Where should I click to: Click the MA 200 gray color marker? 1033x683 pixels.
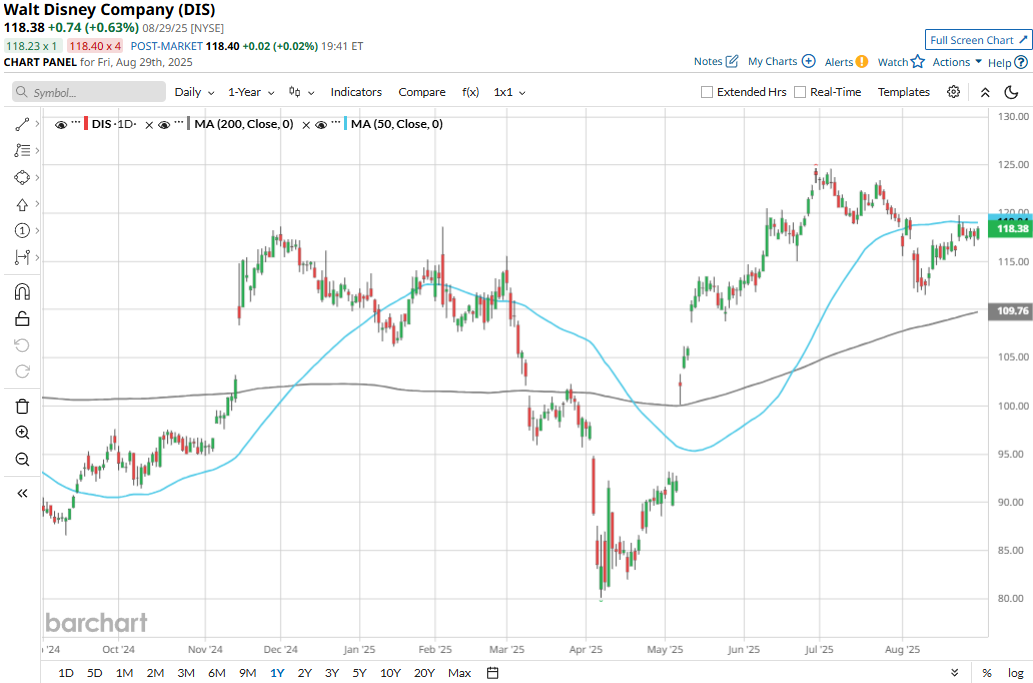(x=189, y=124)
